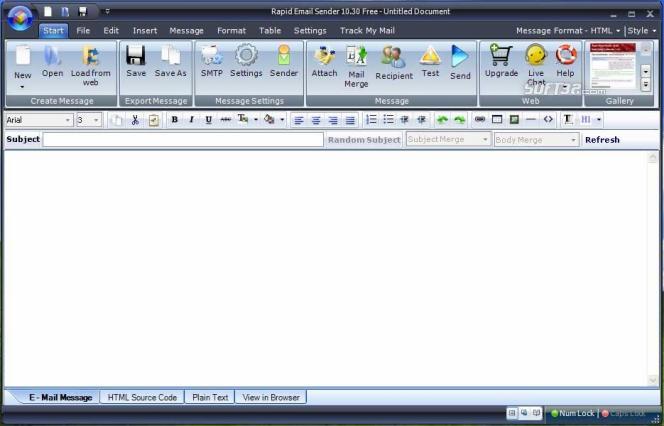Image resolution: width=664 pixels, height=426 pixels.
Task: Switch to HTML Source Code tab
Action: click(x=142, y=397)
